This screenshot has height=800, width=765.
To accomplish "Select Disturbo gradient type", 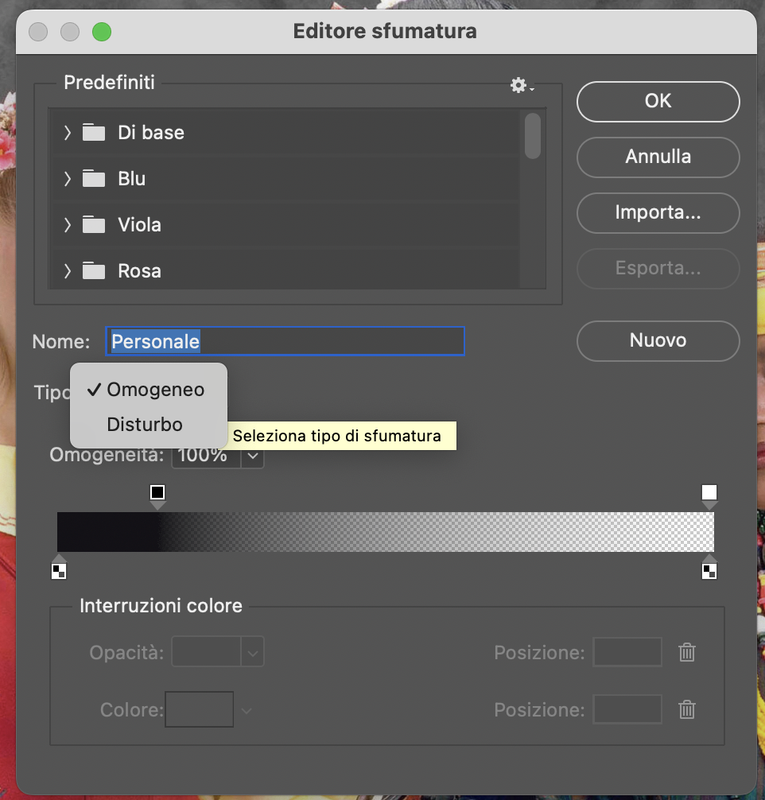I will (x=149, y=424).
